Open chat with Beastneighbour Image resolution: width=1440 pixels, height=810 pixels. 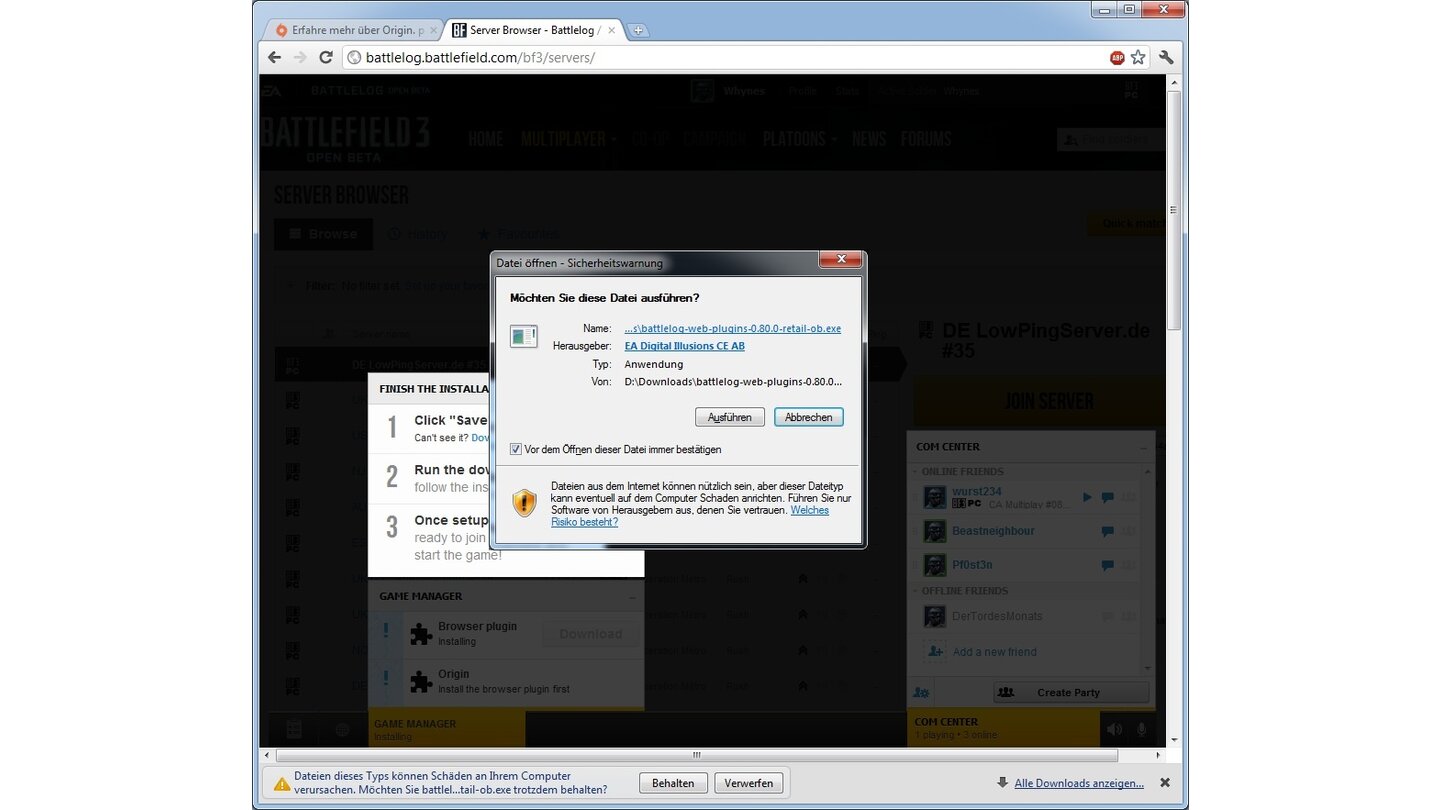[x=1108, y=531]
